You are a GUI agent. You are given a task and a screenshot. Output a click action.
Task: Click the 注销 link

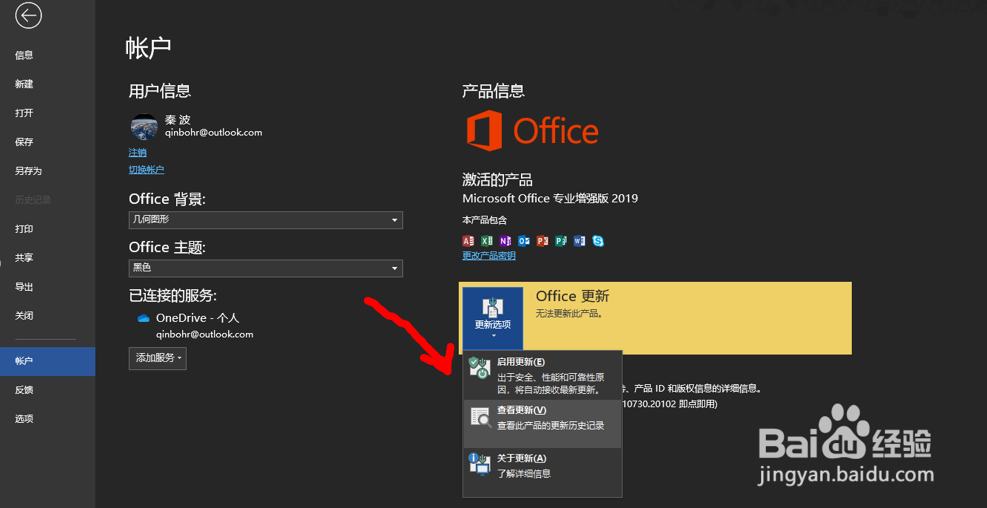click(x=138, y=152)
